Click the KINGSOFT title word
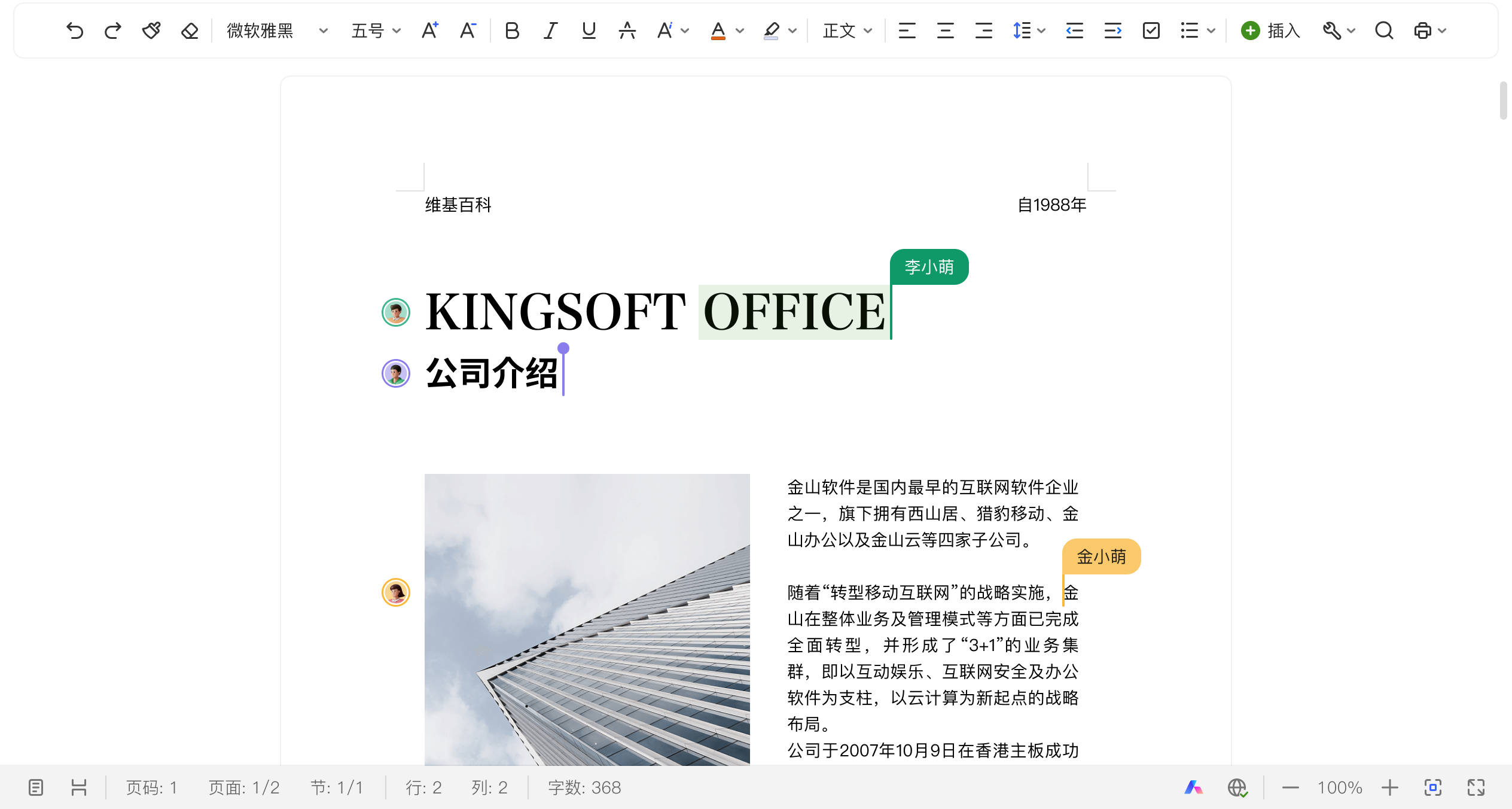The width and height of the screenshot is (1512, 809). coord(556,312)
